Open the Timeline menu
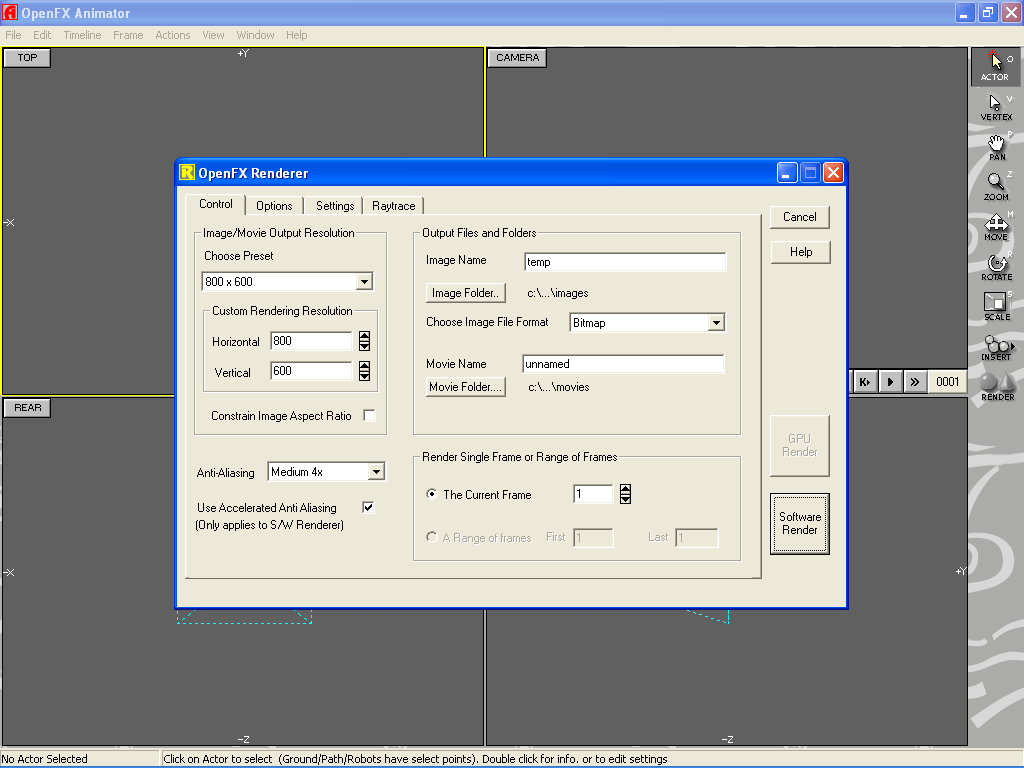 [82, 35]
